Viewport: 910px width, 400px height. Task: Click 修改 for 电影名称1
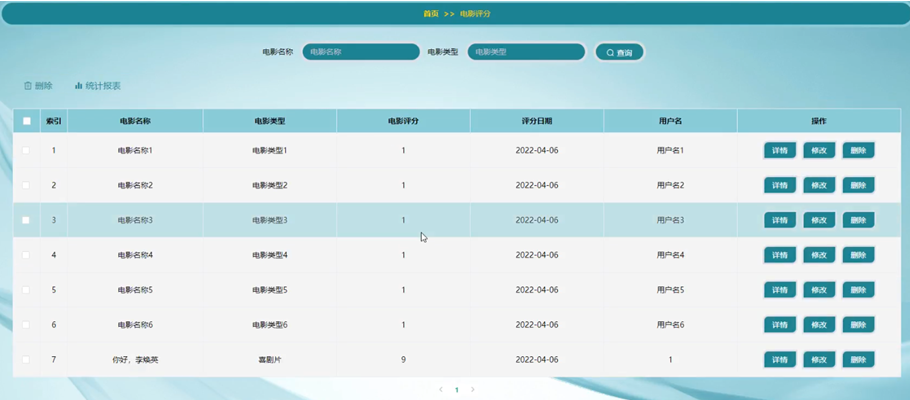tap(819, 150)
